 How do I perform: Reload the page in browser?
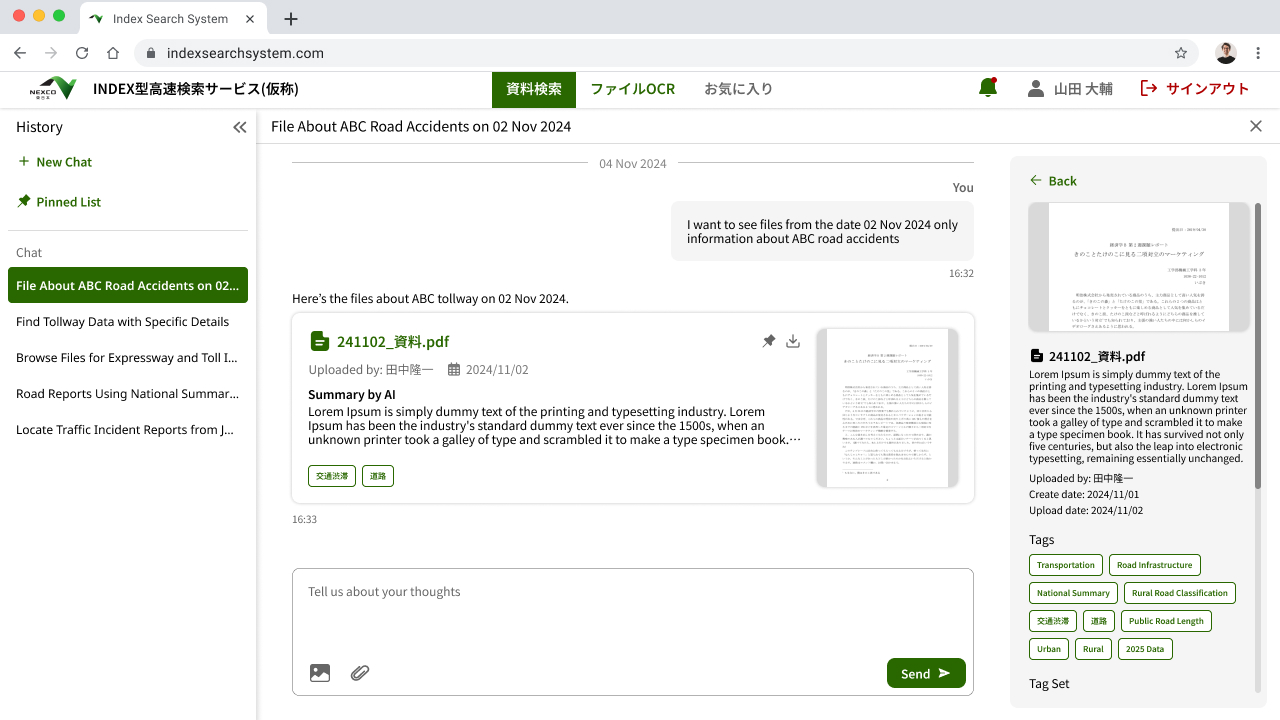click(82, 53)
